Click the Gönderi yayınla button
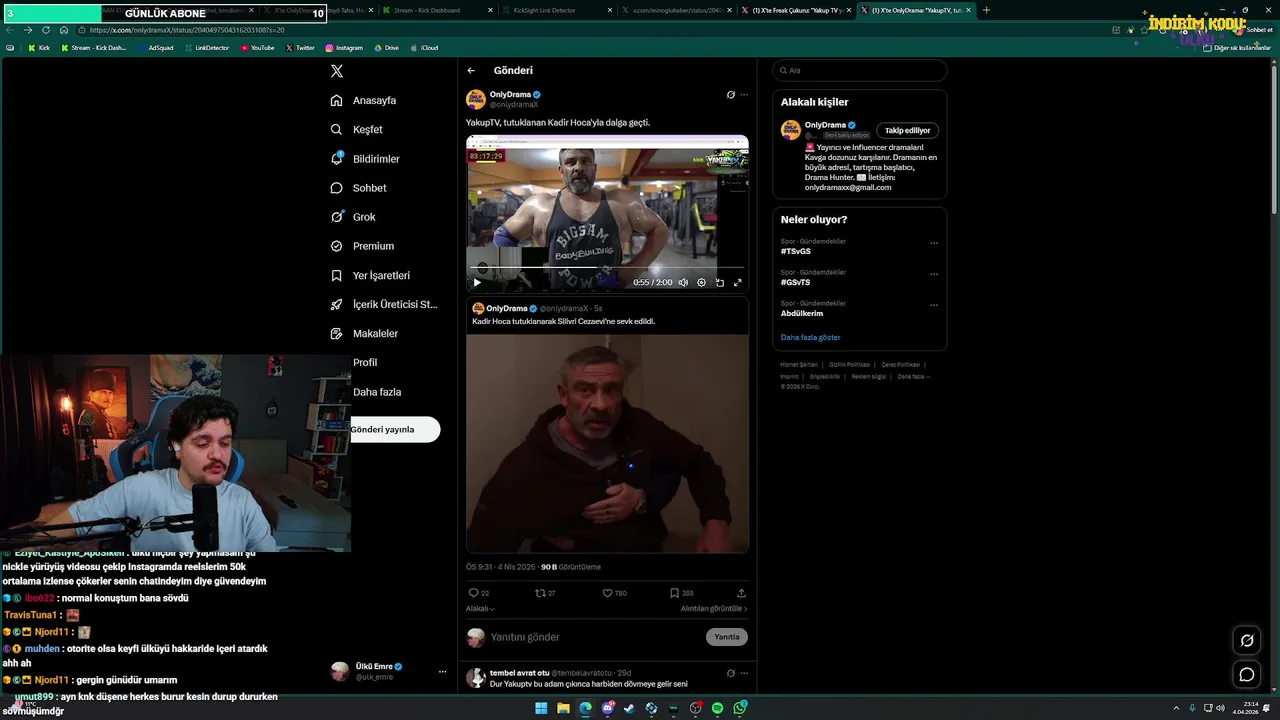 point(394,429)
